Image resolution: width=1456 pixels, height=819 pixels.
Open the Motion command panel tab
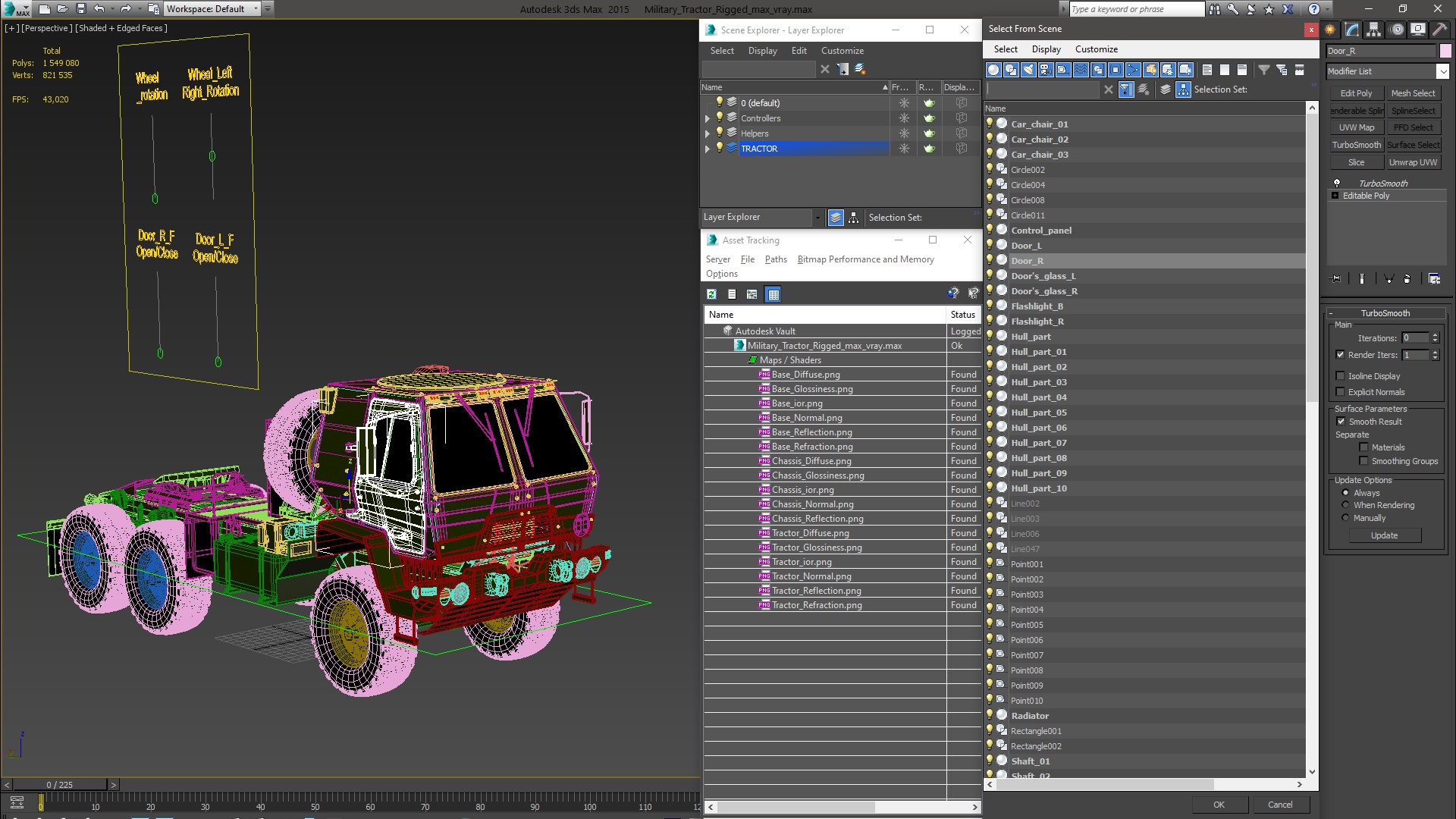pyautogui.click(x=1396, y=30)
